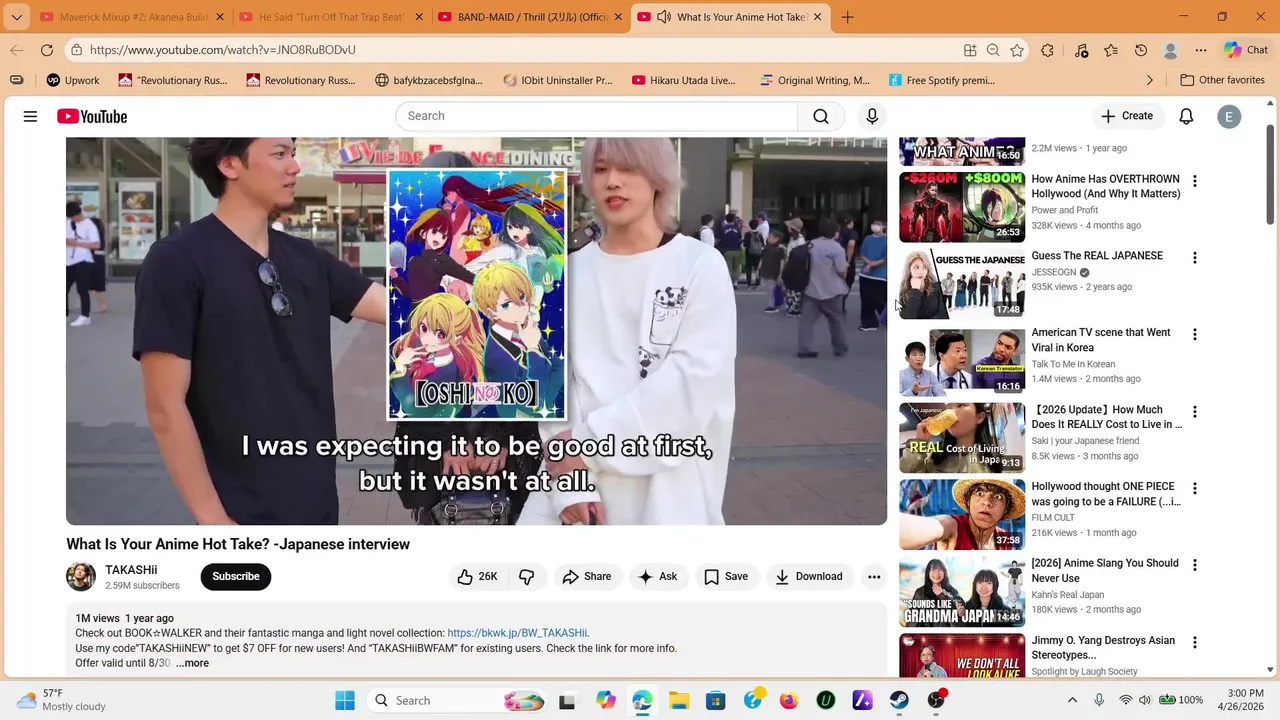Image resolution: width=1280 pixels, height=720 pixels.
Task: Open the account avatar labeled E
Action: [x=1229, y=116]
